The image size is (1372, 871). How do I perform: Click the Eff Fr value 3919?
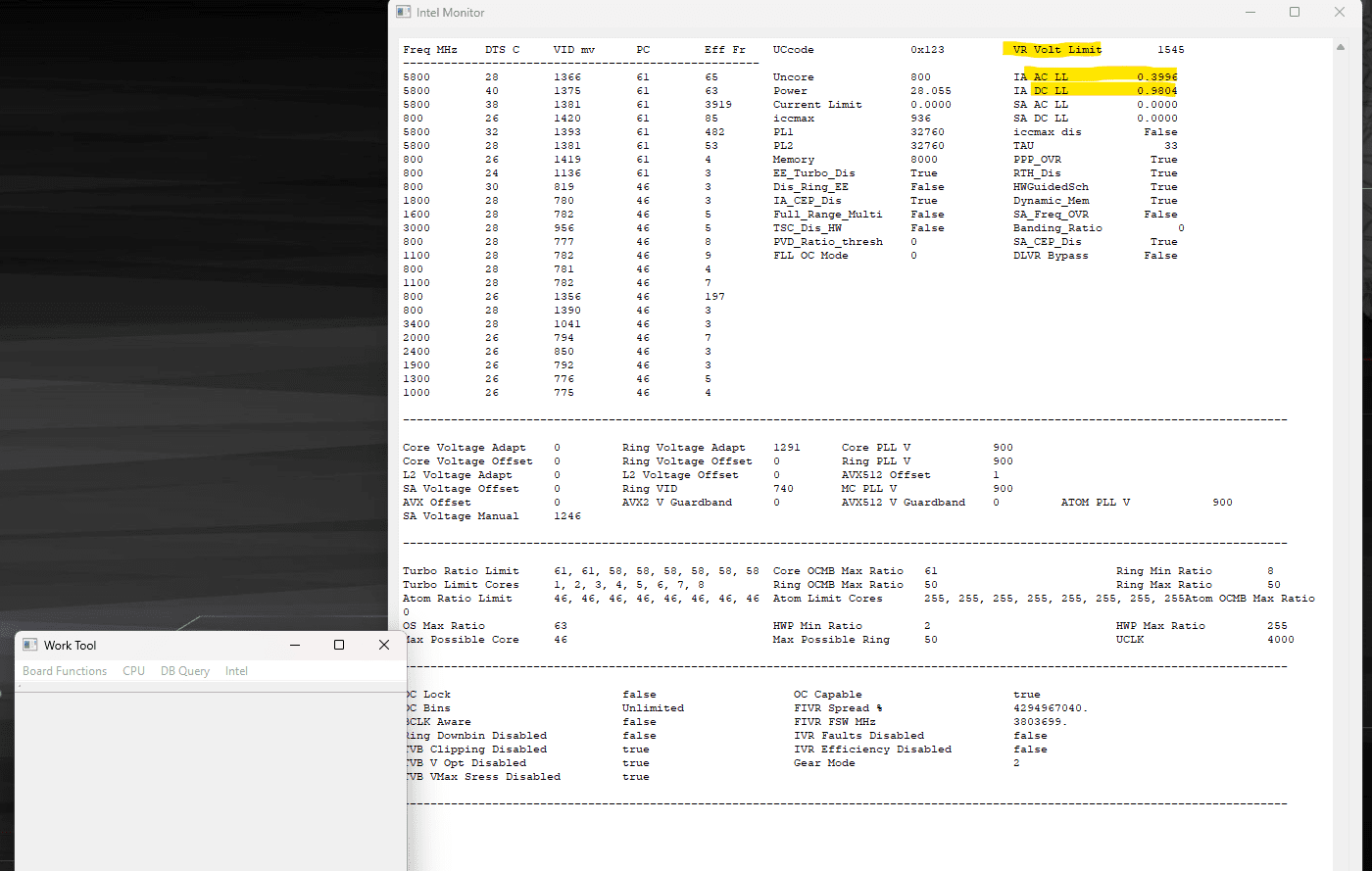(x=718, y=104)
